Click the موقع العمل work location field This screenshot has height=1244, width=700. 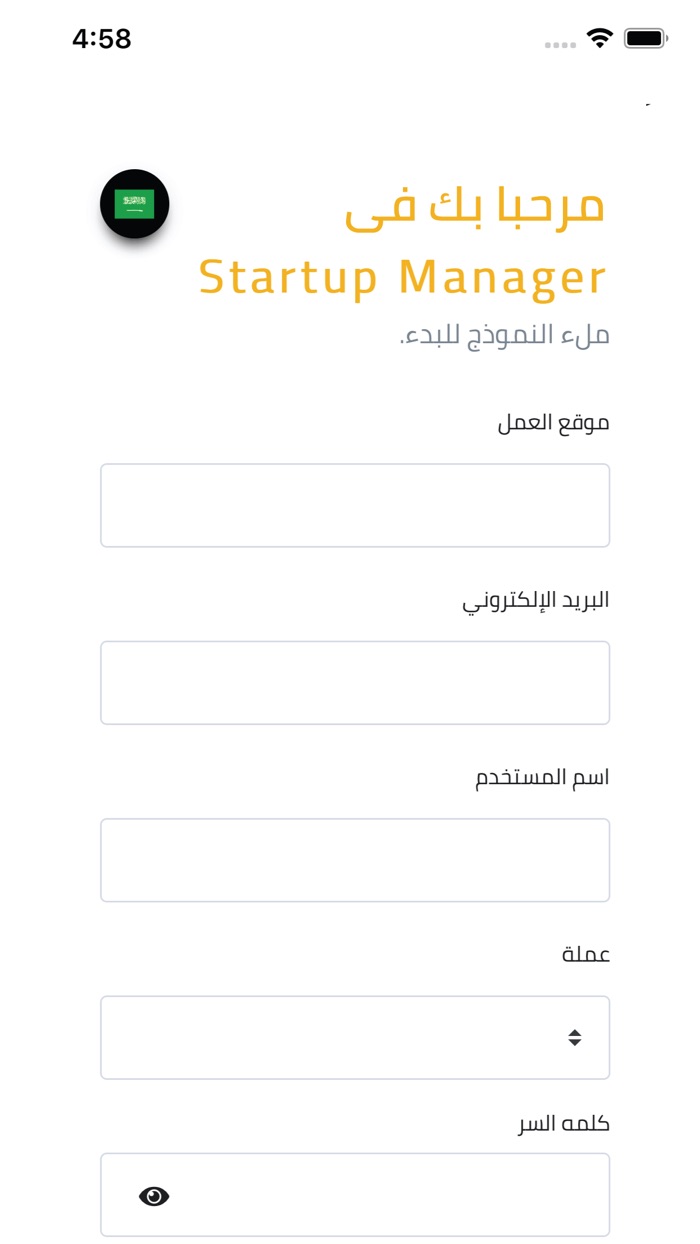tap(355, 504)
